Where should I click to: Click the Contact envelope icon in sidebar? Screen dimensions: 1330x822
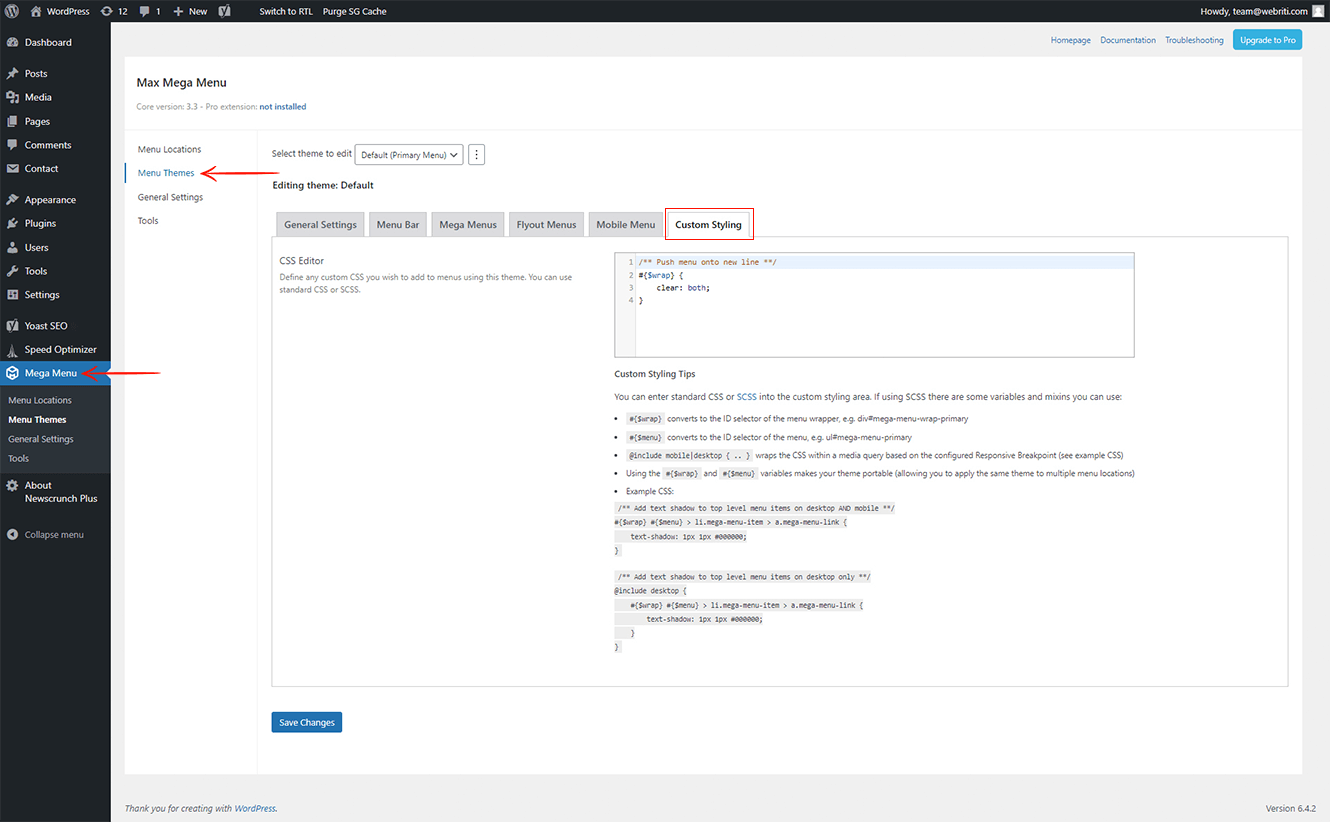tap(12, 169)
